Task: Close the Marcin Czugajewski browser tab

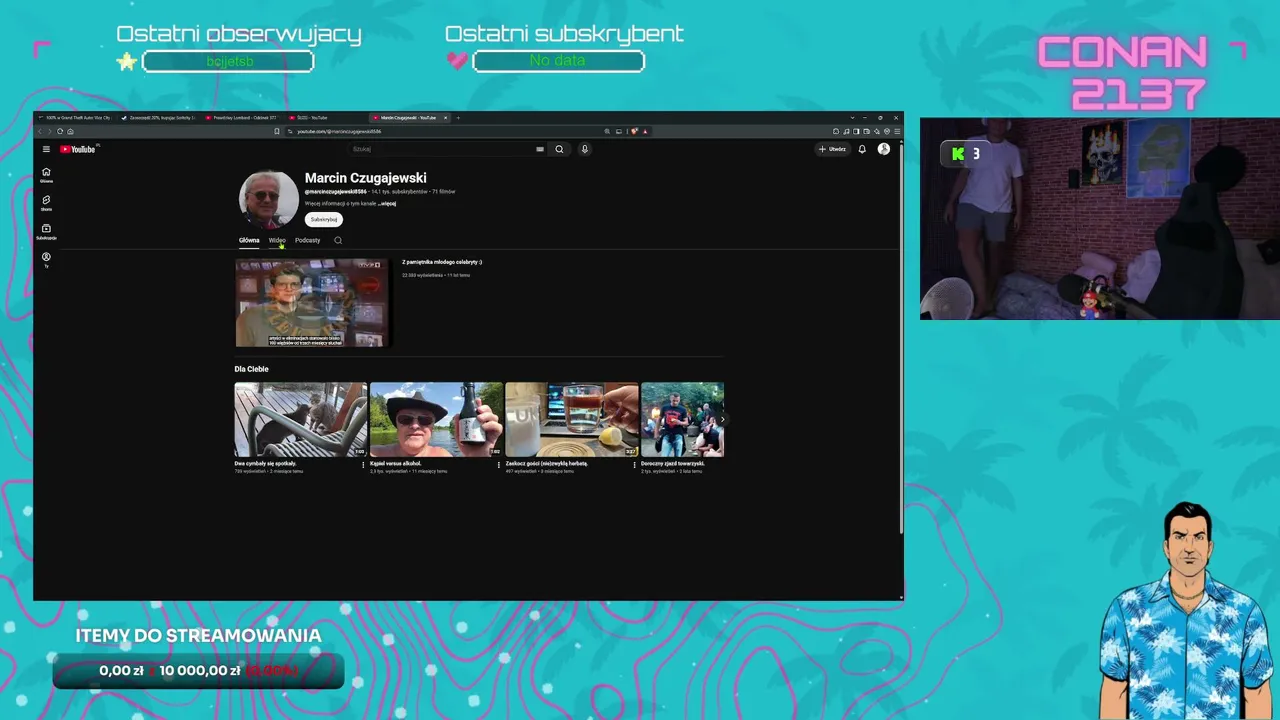Action: point(446,118)
